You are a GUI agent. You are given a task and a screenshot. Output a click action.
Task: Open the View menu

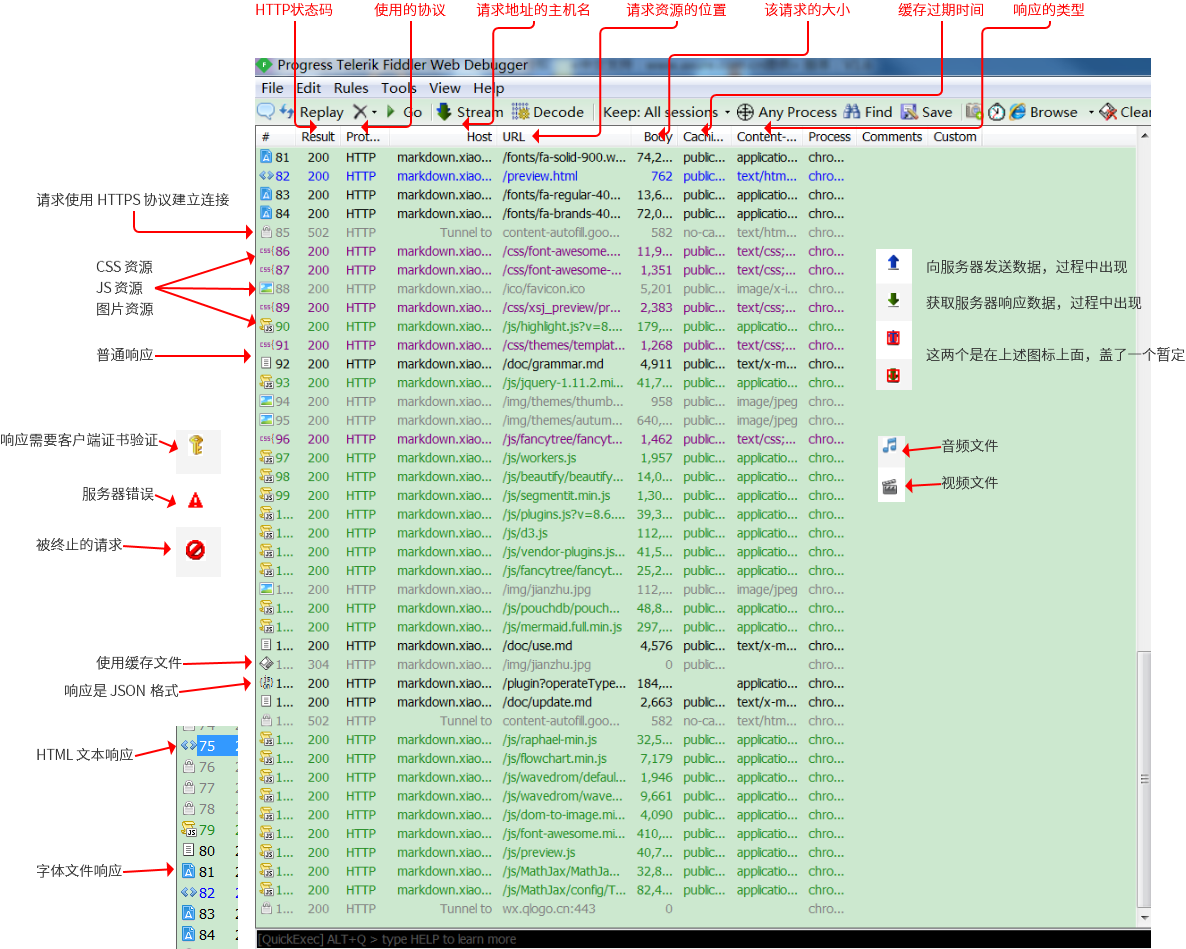(445, 88)
